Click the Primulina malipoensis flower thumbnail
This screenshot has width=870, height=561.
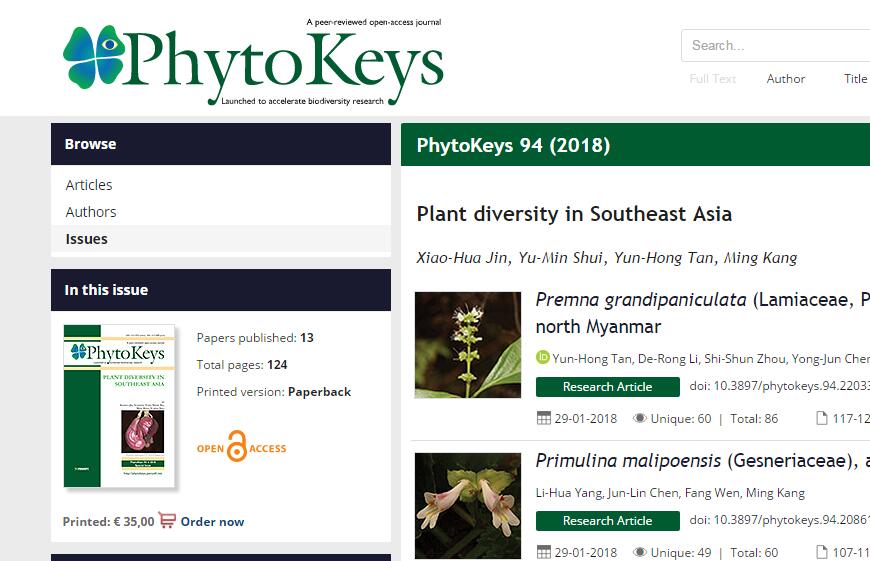tap(468, 505)
